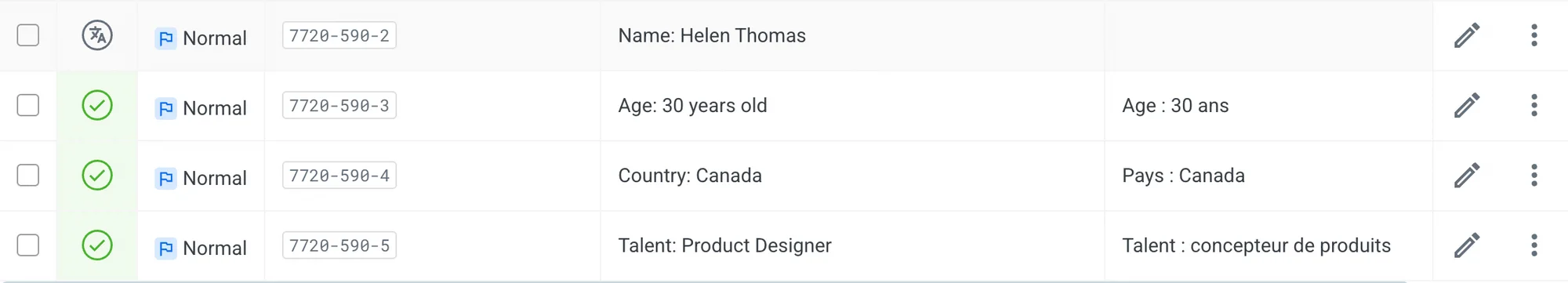This screenshot has width=1568, height=283.
Task: Open more options menu for Helen Thomas row
Action: [x=1534, y=35]
